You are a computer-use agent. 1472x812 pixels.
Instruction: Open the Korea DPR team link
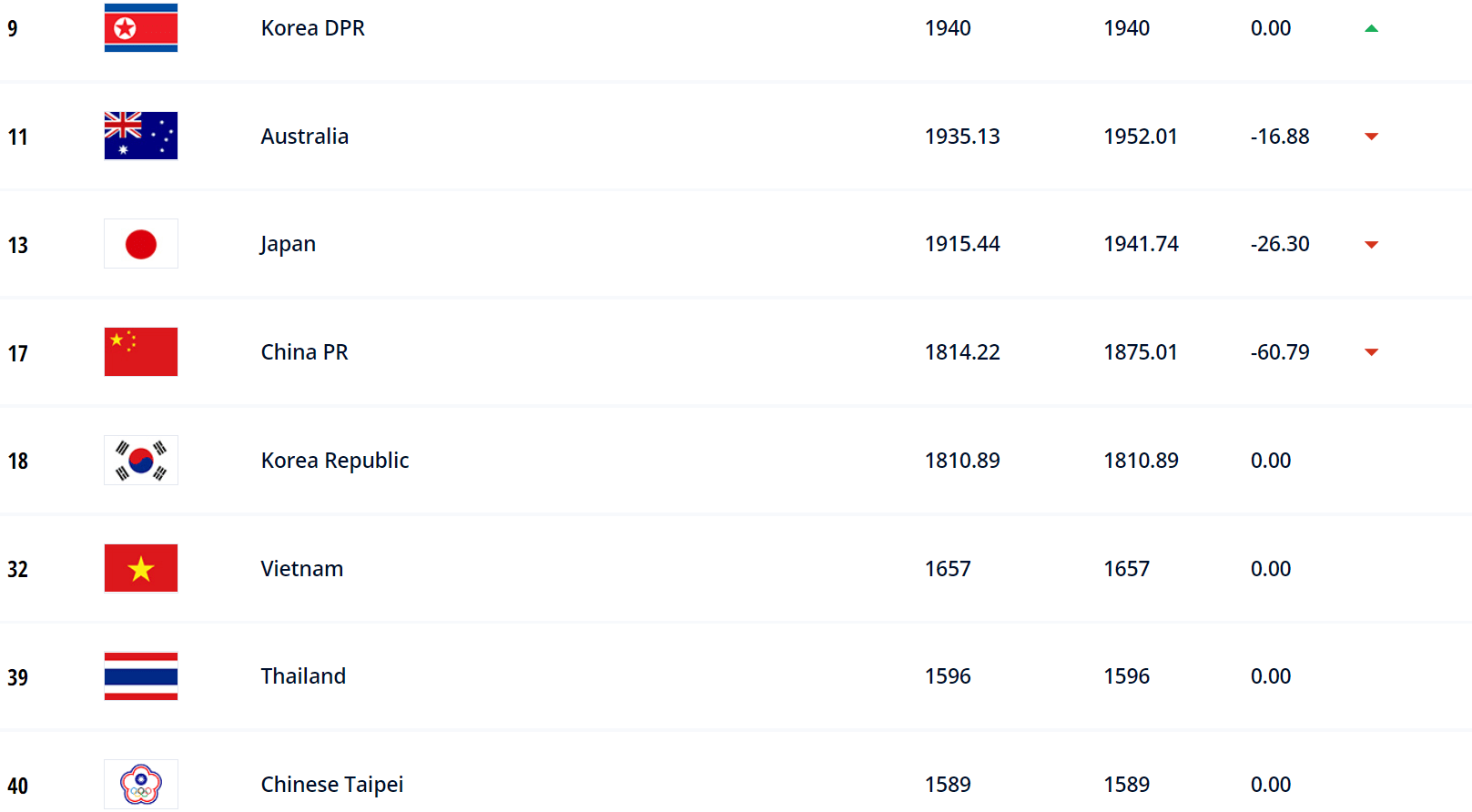point(312,28)
